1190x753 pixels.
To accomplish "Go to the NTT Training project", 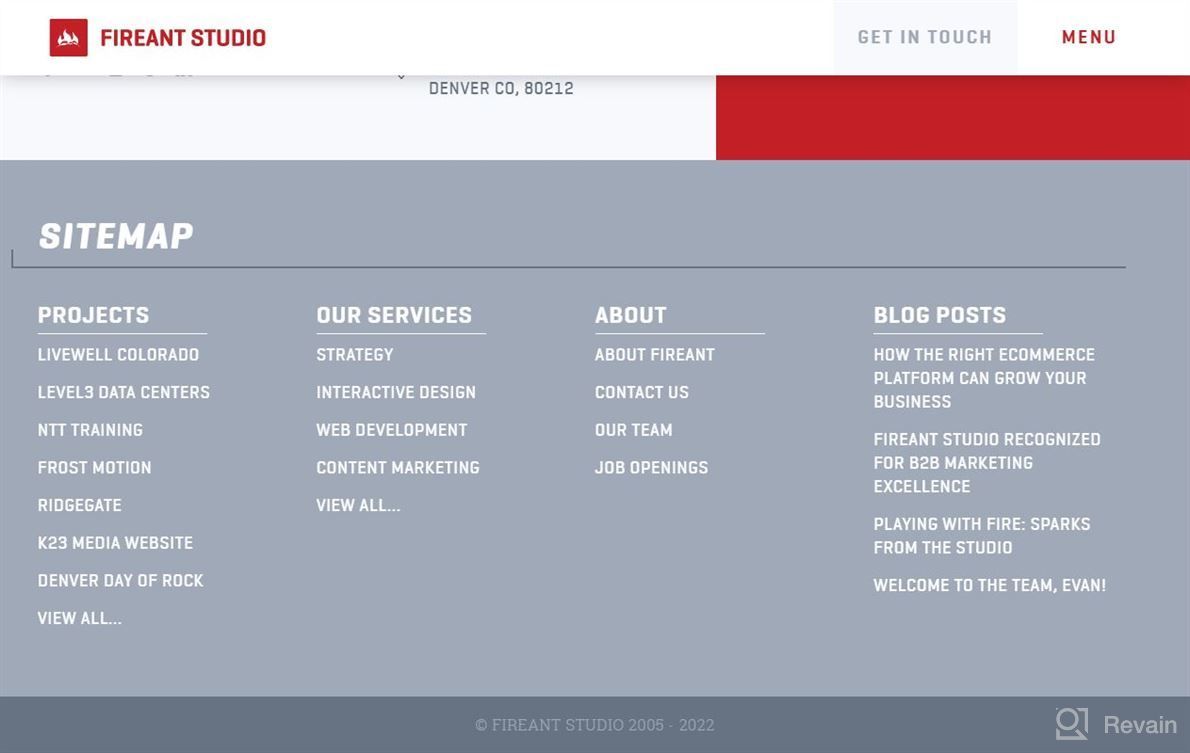I will tap(90, 430).
